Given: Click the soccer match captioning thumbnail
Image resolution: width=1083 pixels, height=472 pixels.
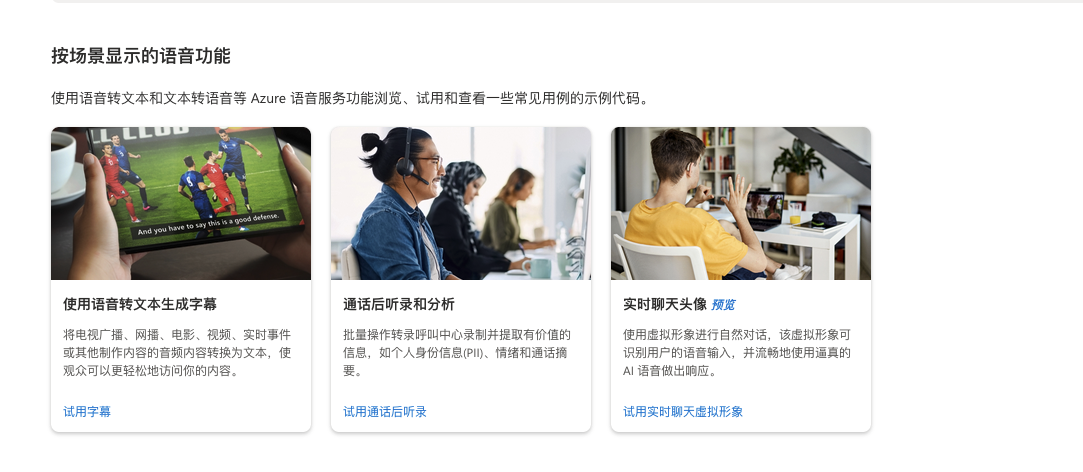Looking at the screenshot, I should 181,203.
